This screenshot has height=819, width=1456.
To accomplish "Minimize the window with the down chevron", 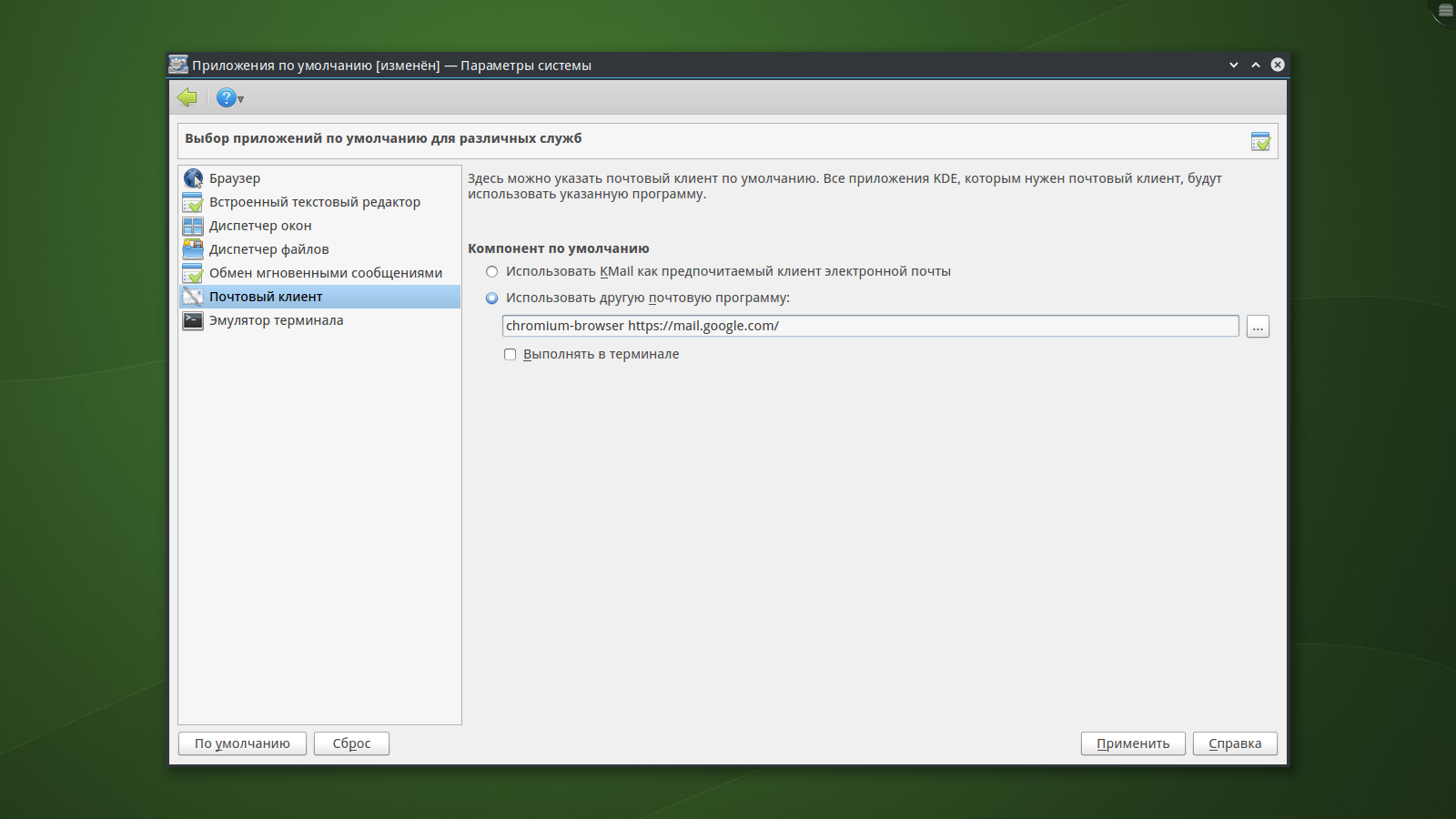I will click(1234, 65).
